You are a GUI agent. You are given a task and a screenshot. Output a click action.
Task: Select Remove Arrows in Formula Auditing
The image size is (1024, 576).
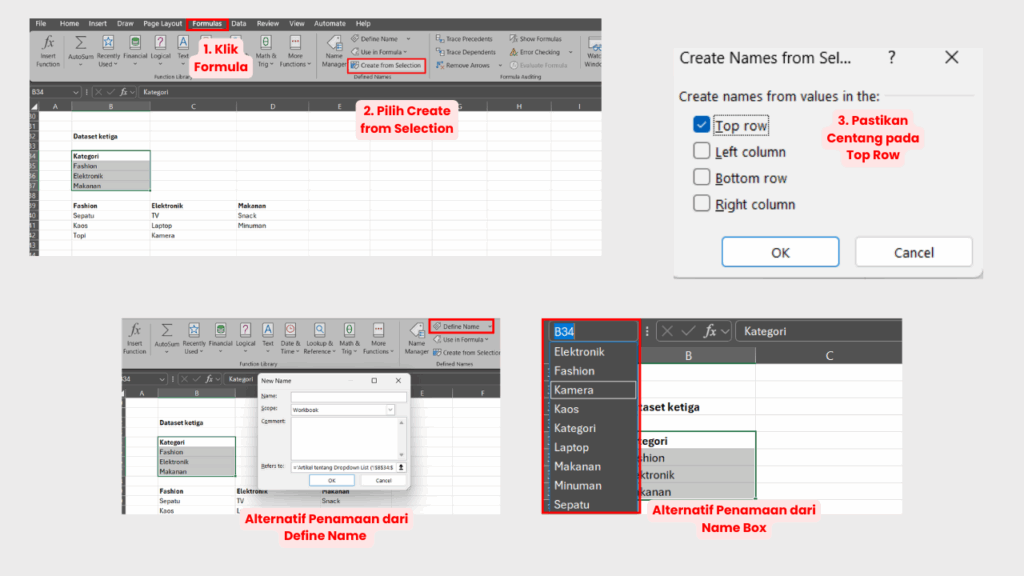(x=439, y=65)
